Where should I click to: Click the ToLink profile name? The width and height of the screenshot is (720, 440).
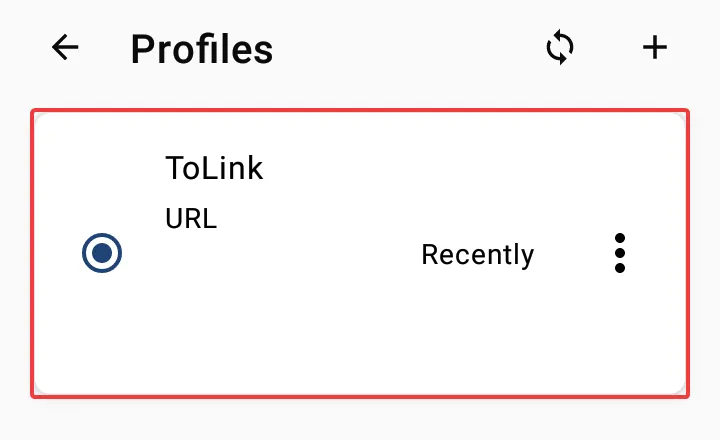(214, 168)
